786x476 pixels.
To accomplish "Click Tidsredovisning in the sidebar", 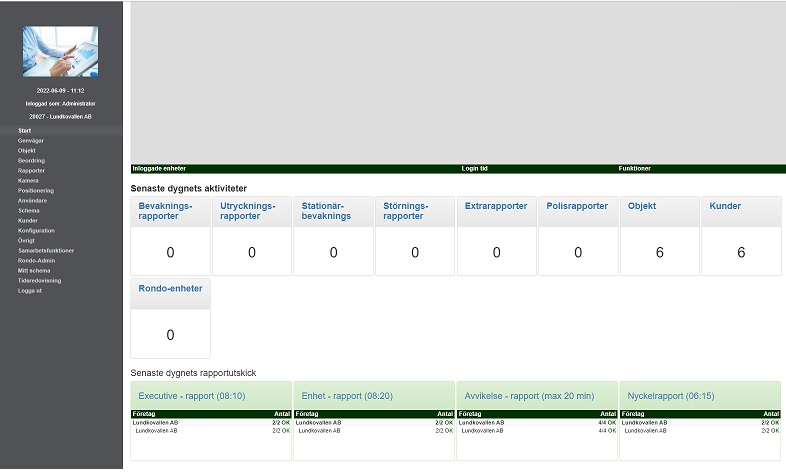I will (x=39, y=280).
